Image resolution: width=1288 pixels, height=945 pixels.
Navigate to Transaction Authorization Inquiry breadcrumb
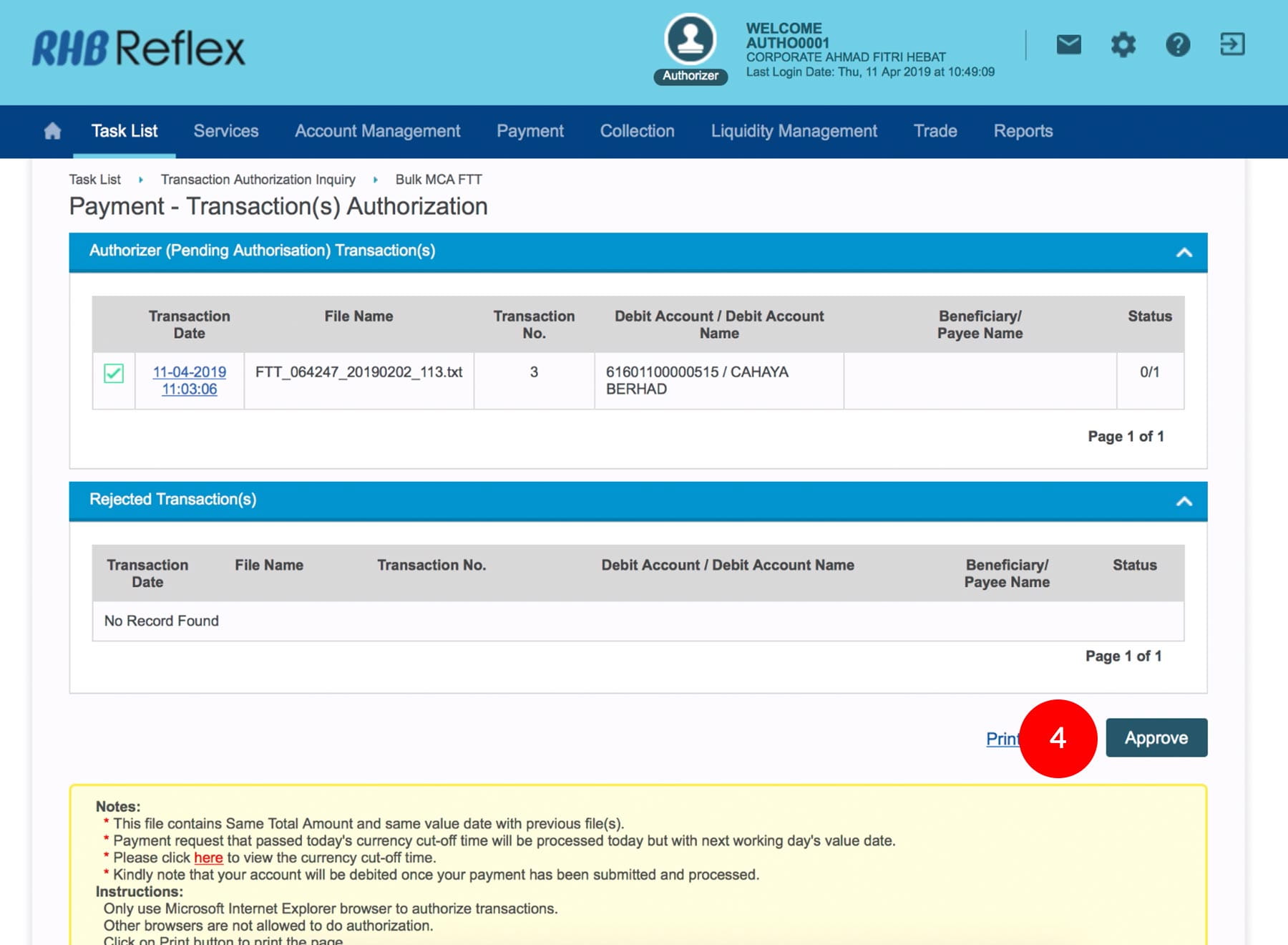[258, 180]
